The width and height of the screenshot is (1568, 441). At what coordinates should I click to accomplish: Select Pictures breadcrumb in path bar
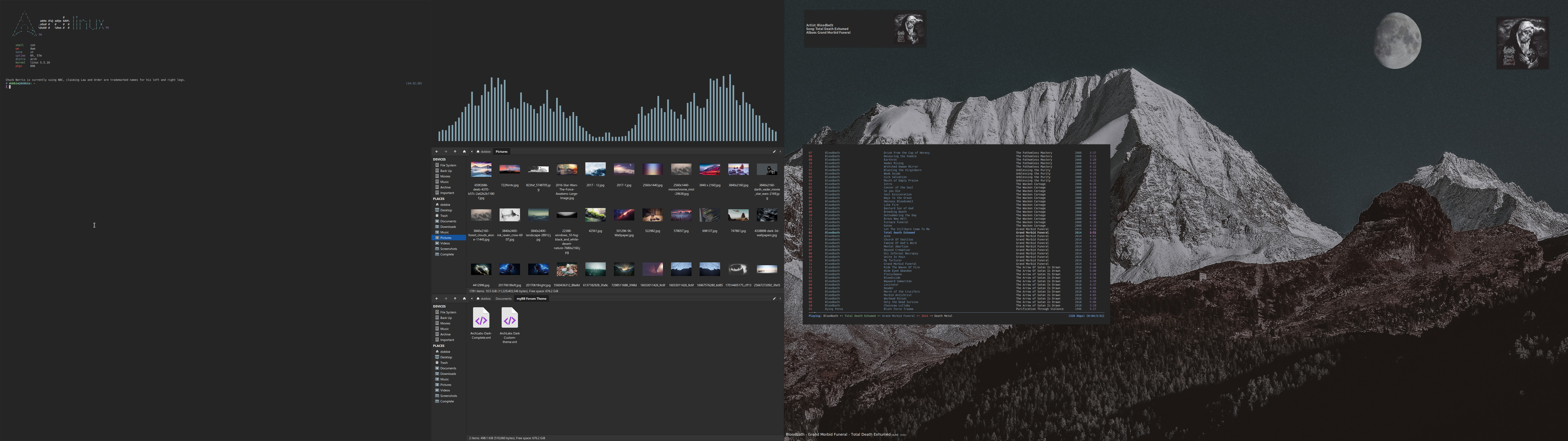502,152
